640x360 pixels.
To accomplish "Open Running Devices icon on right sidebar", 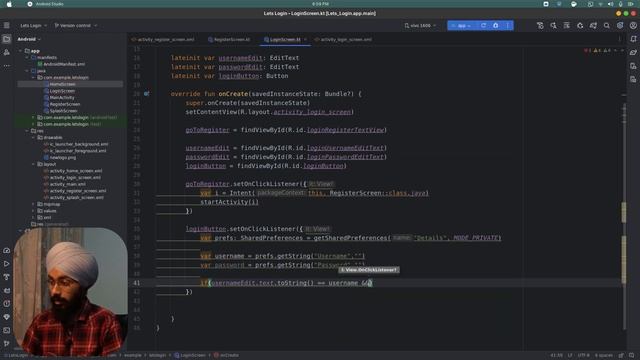I will (633, 79).
